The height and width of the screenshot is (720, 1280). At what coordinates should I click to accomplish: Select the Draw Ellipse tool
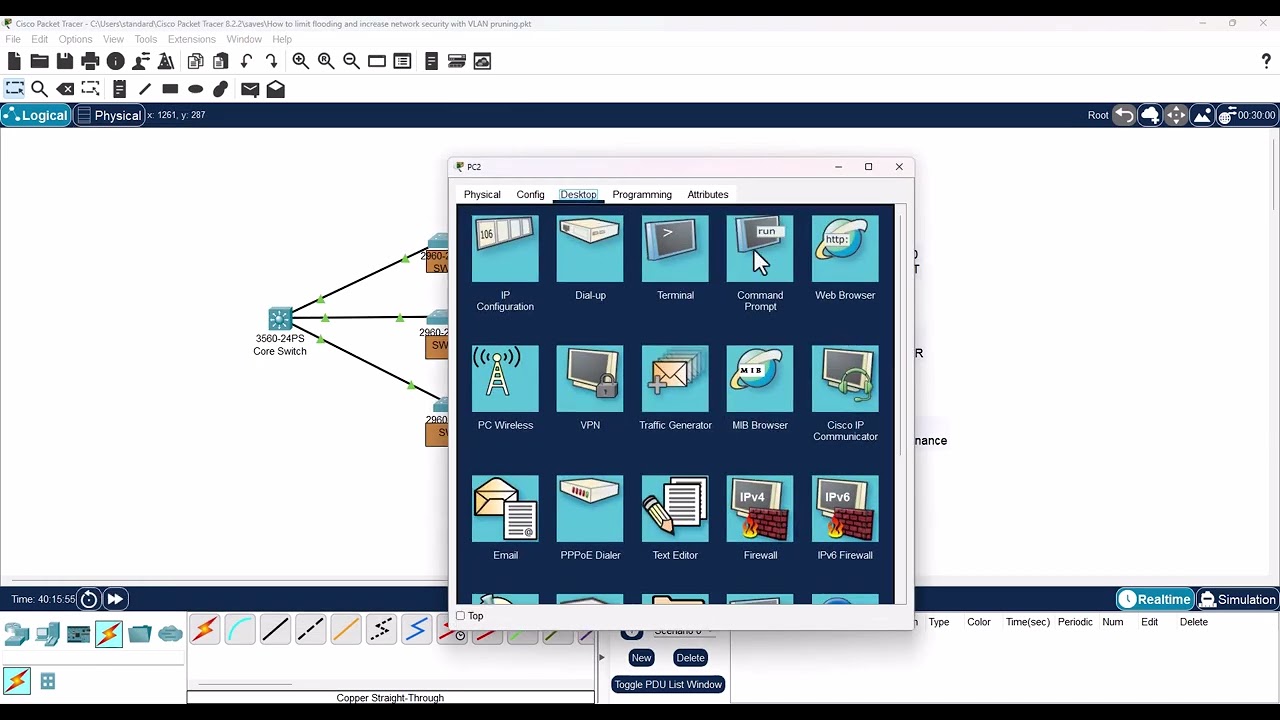195,89
